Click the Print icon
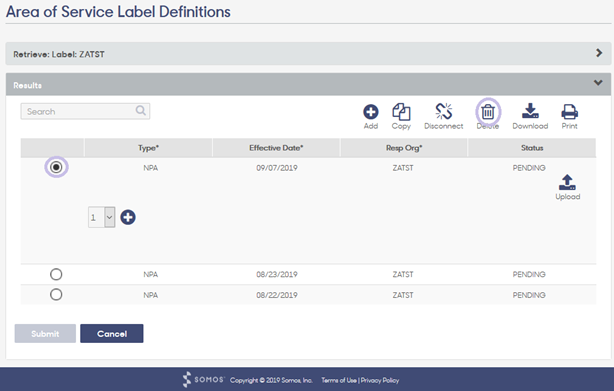Screen dimensions: 614x391 tap(569, 112)
